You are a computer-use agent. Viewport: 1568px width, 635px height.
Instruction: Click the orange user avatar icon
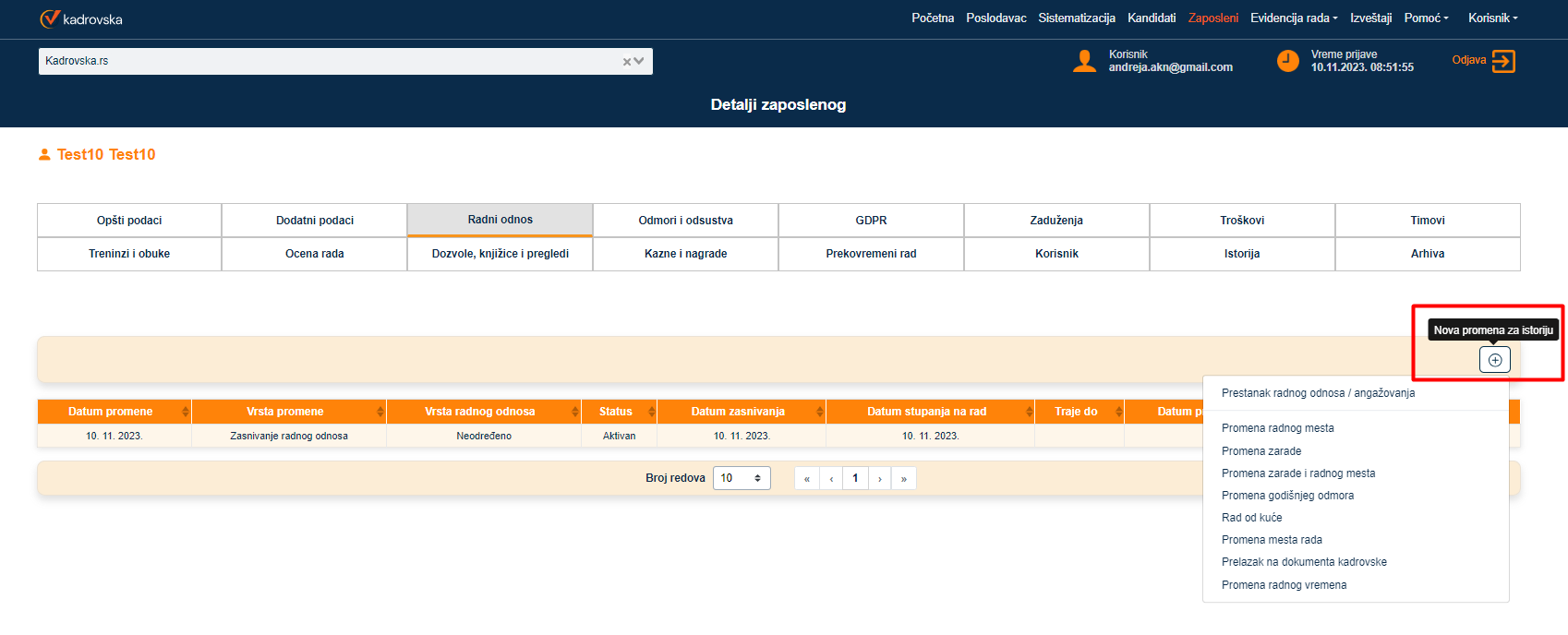(1084, 61)
